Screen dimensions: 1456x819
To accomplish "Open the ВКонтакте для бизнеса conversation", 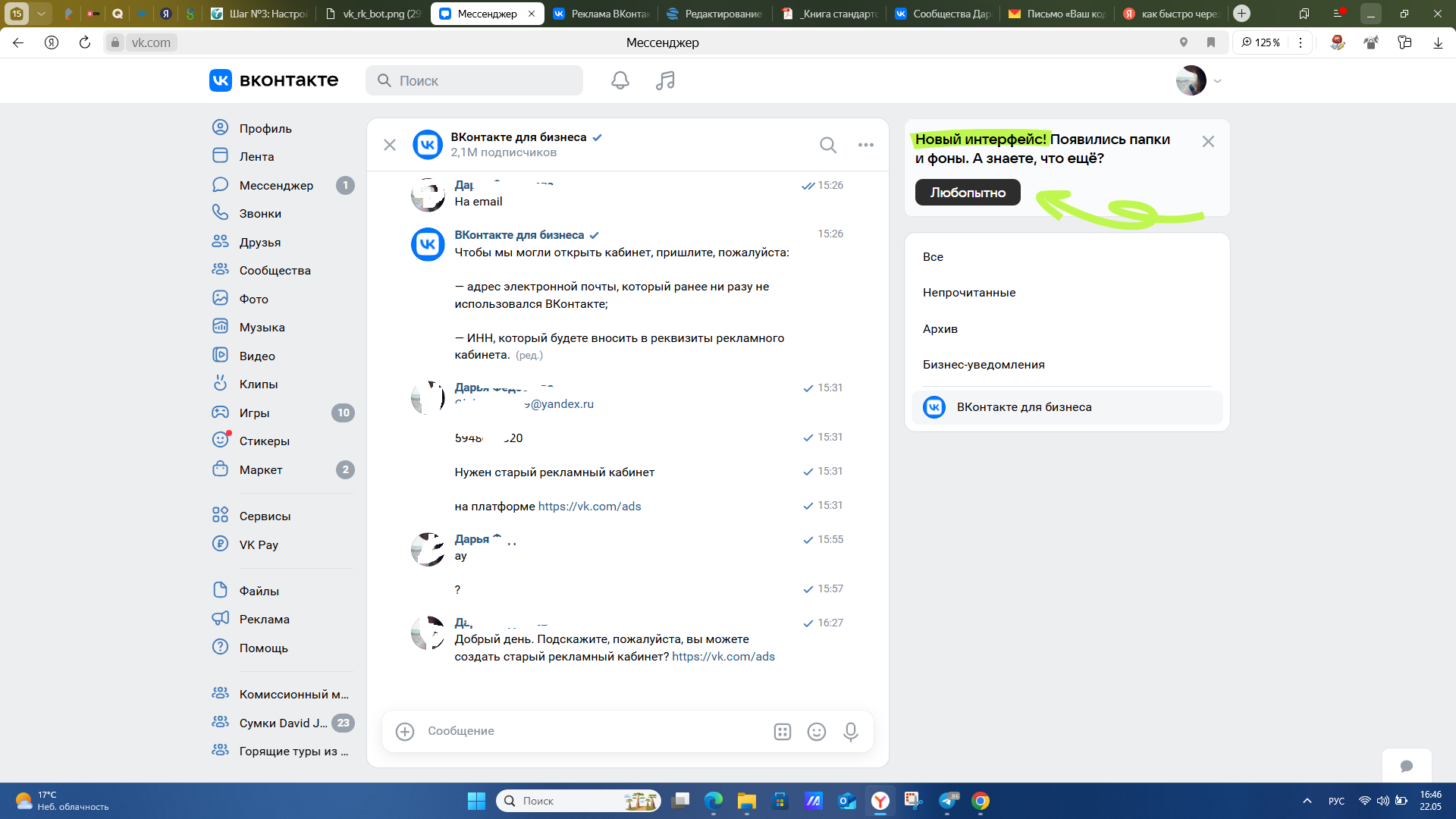I will [x=1067, y=407].
